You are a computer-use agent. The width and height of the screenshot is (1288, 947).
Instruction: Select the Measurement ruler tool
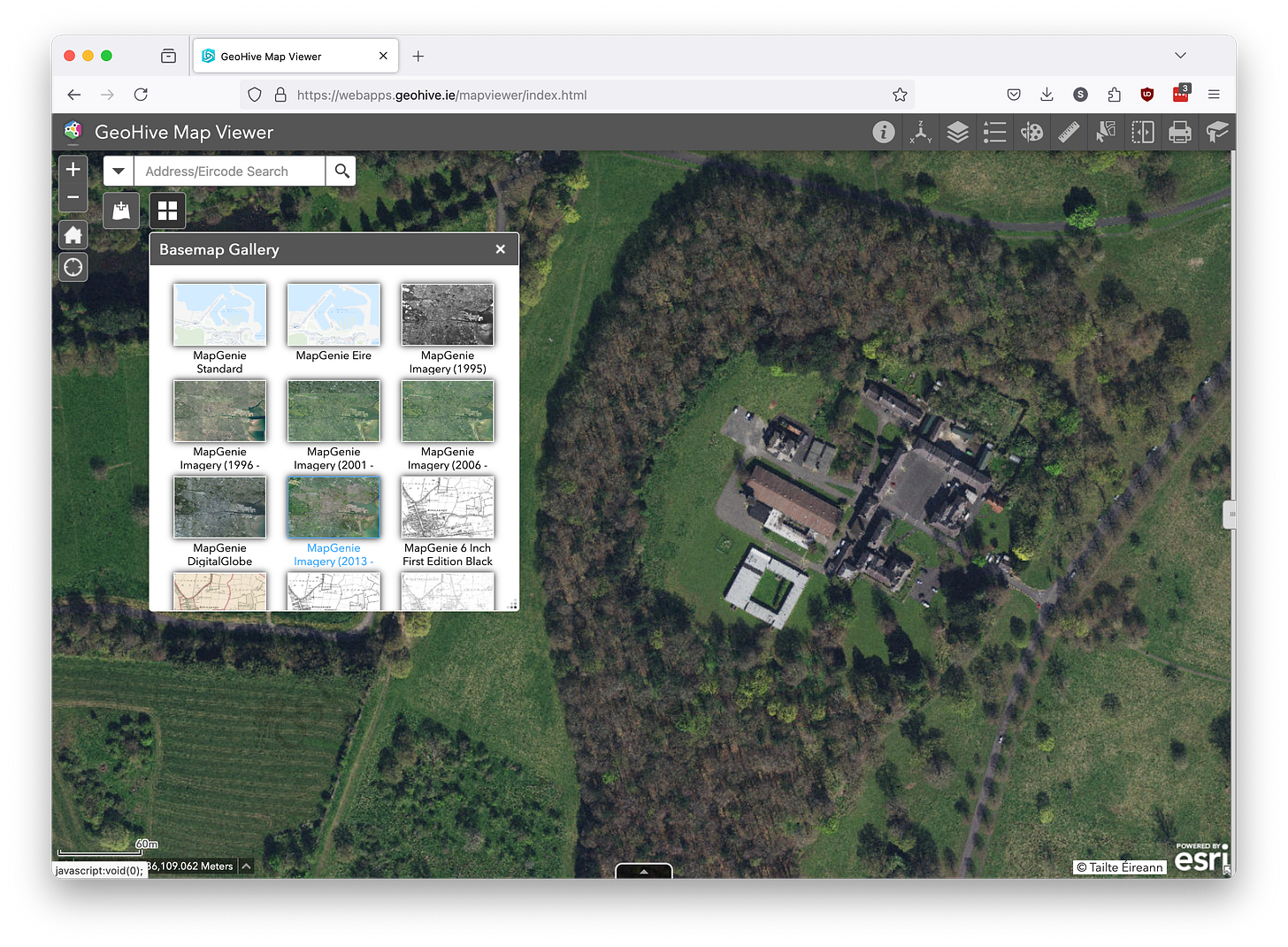[1069, 132]
